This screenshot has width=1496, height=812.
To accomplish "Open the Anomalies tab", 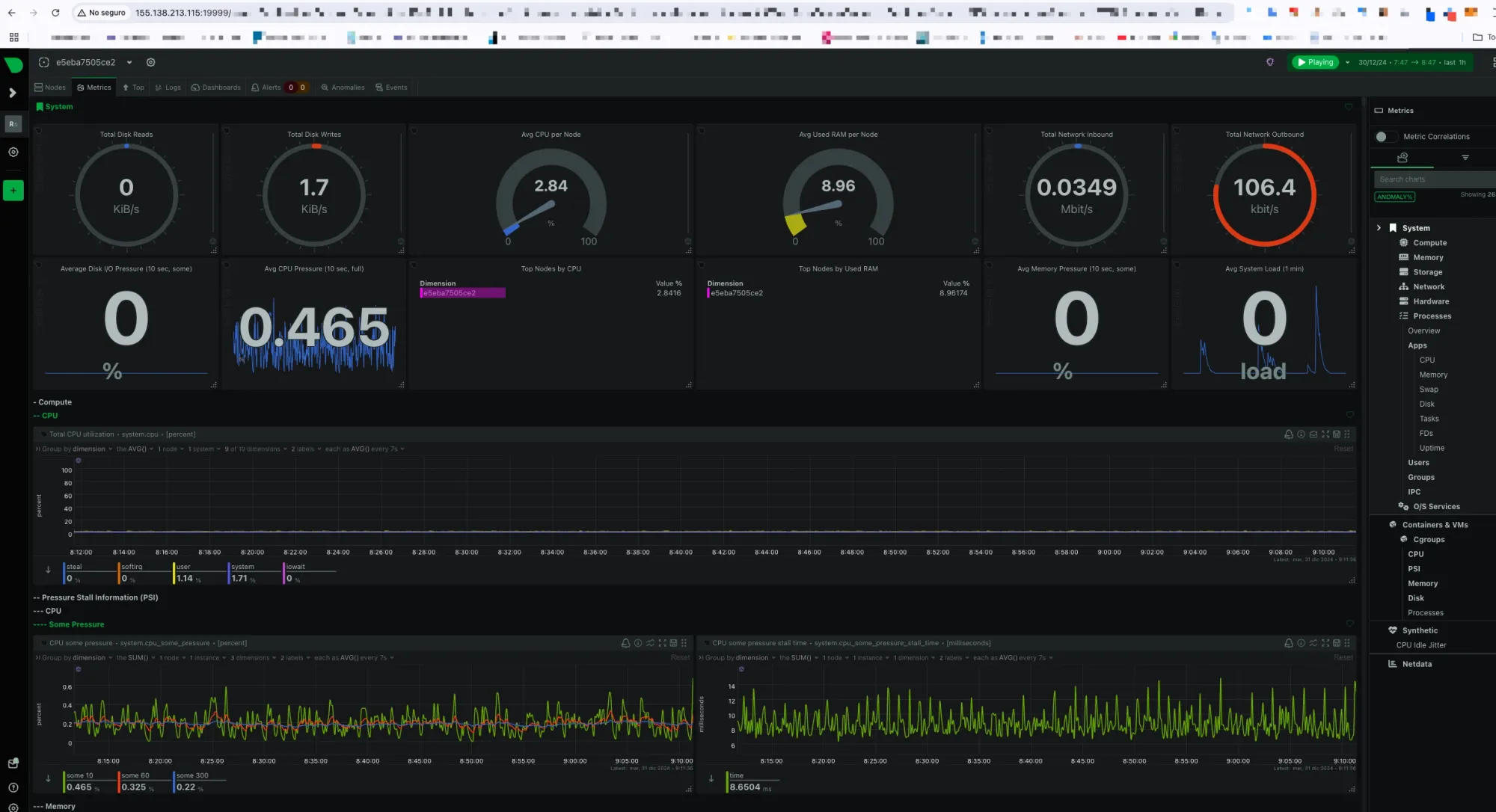I will (x=343, y=87).
